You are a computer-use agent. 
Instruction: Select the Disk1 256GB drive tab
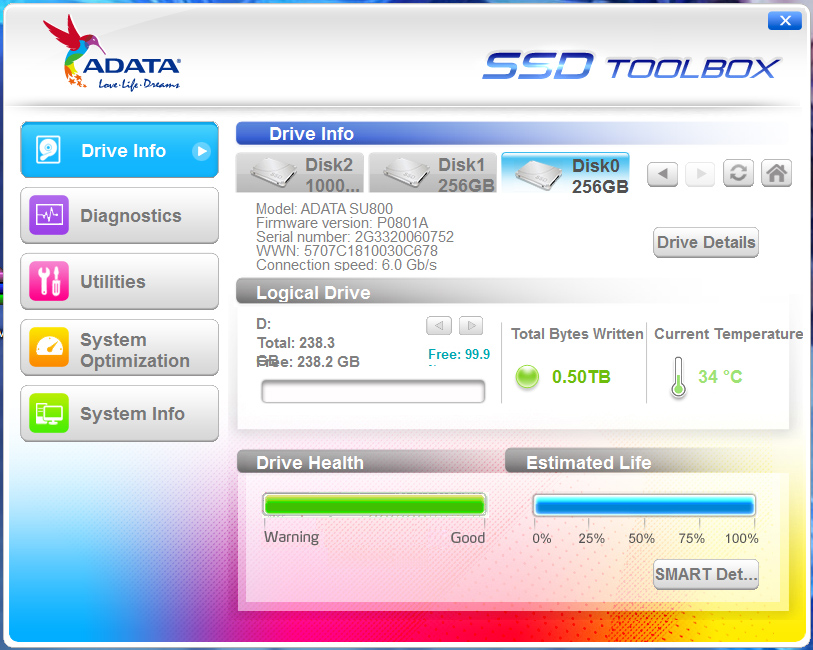[433, 174]
